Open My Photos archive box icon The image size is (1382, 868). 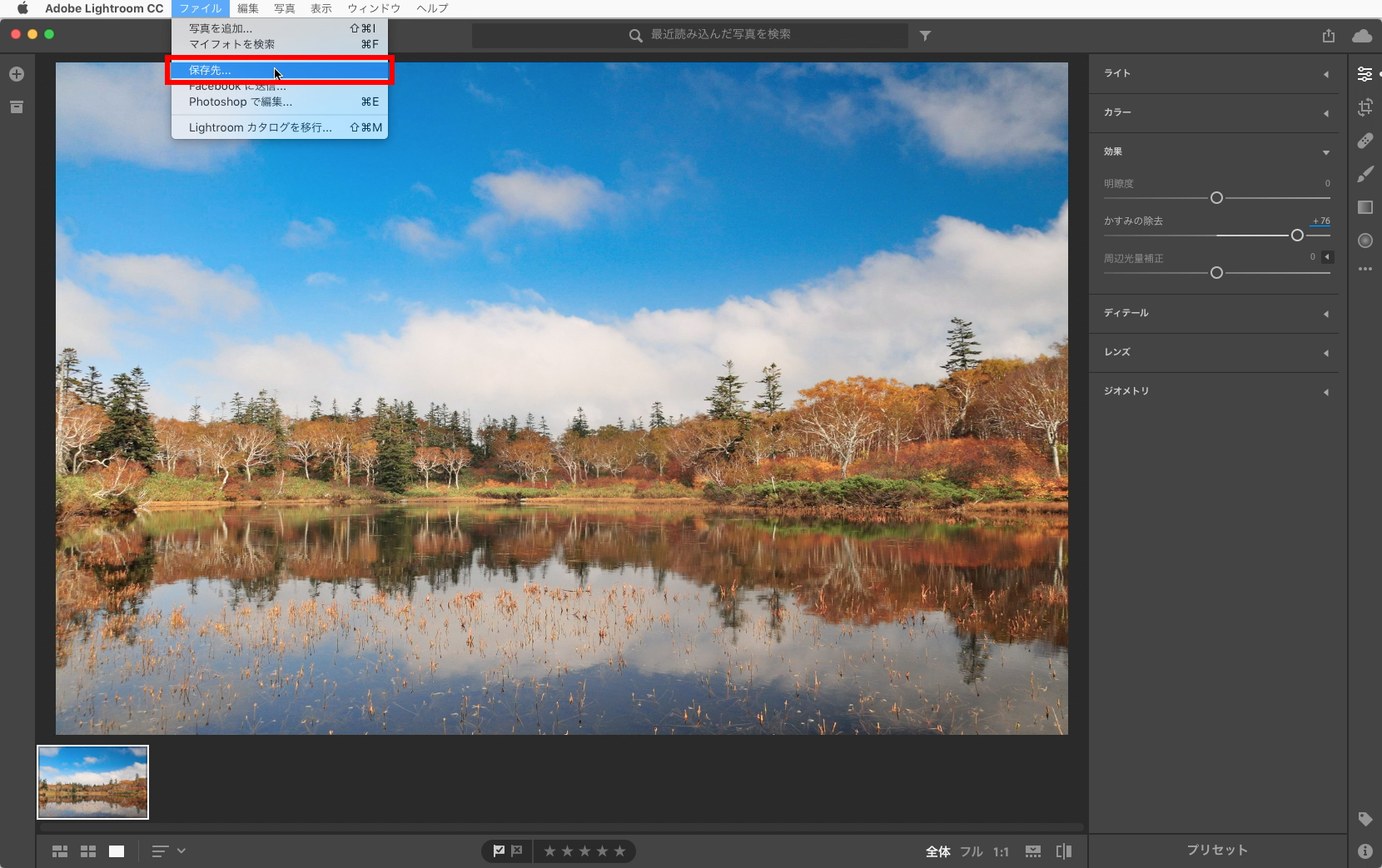pyautogui.click(x=16, y=107)
